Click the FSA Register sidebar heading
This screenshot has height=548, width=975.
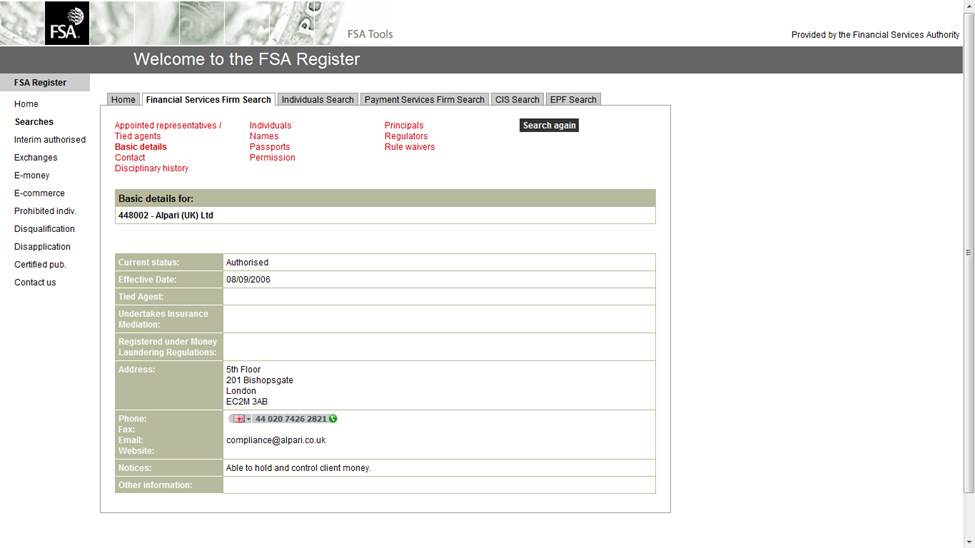click(45, 82)
